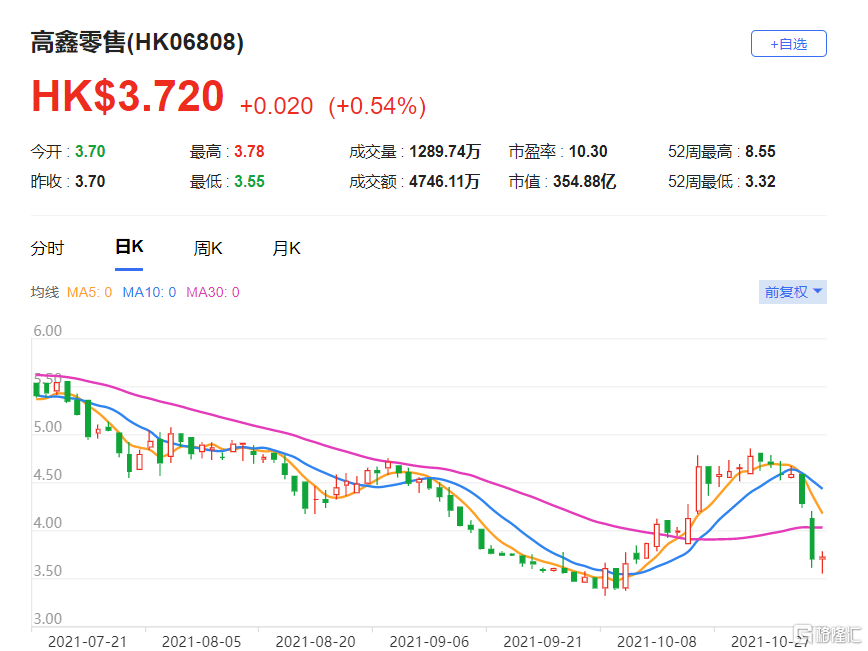868x651 pixels.
Task: Click the 2021-09-21 date axis label
Action: pyautogui.click(x=542, y=642)
